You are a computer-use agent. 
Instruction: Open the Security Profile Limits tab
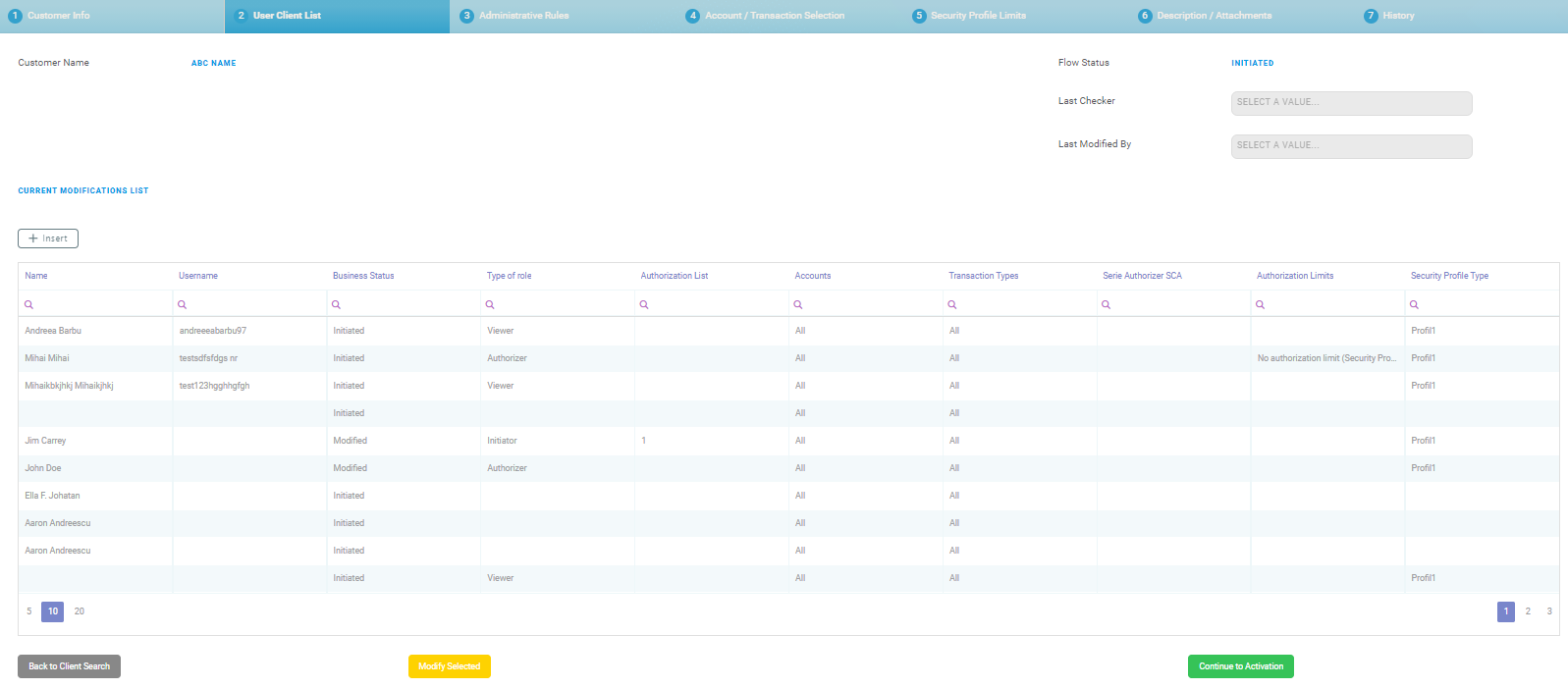click(977, 16)
